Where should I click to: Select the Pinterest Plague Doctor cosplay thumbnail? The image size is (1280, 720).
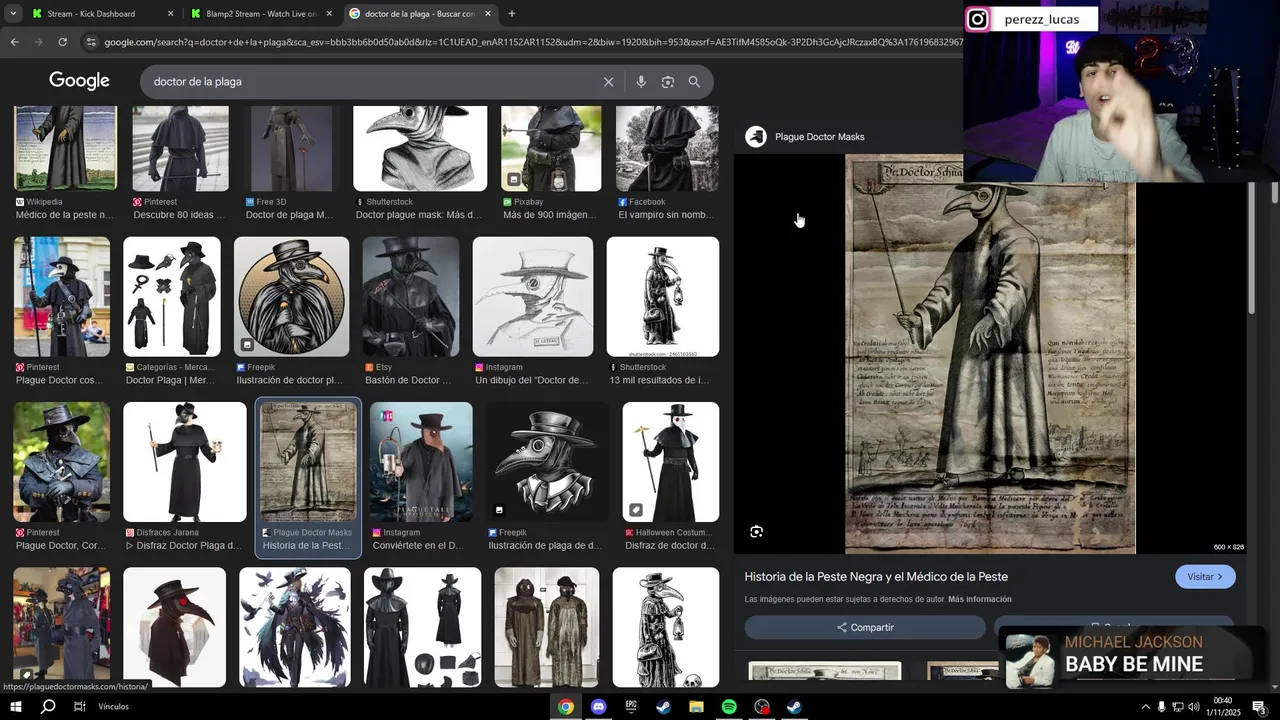pyautogui.click(x=62, y=297)
